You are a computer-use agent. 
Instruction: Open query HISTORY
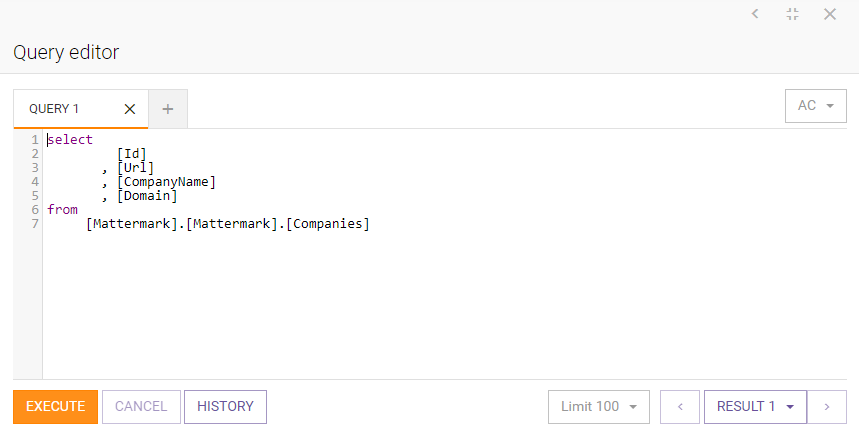[225, 406]
